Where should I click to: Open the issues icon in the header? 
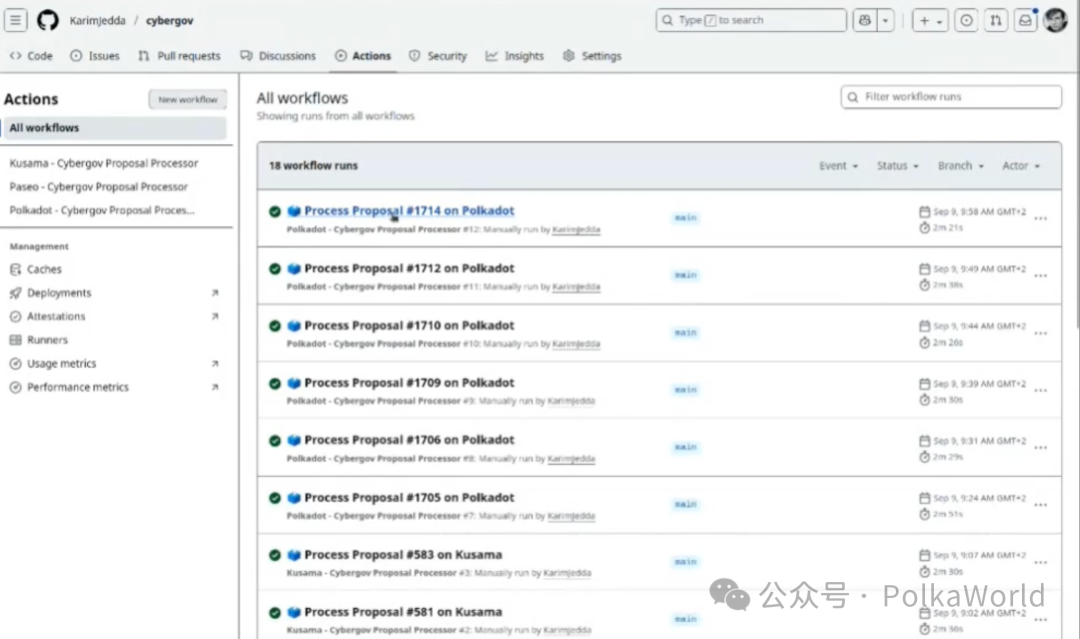point(966,20)
